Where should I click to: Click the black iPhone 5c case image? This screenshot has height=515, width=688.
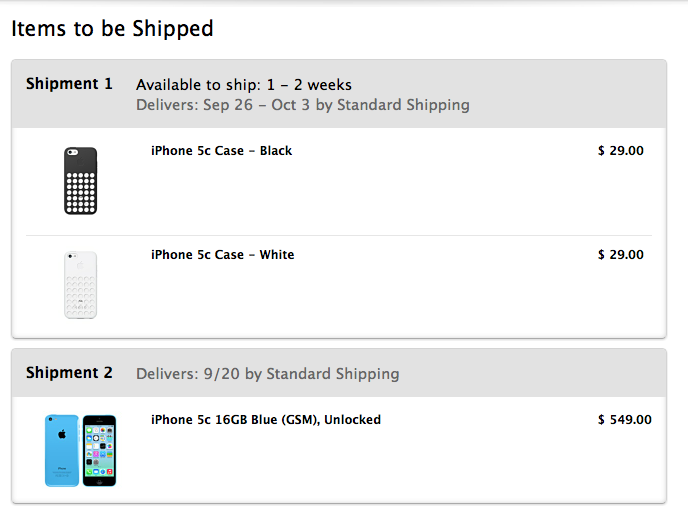(x=81, y=181)
